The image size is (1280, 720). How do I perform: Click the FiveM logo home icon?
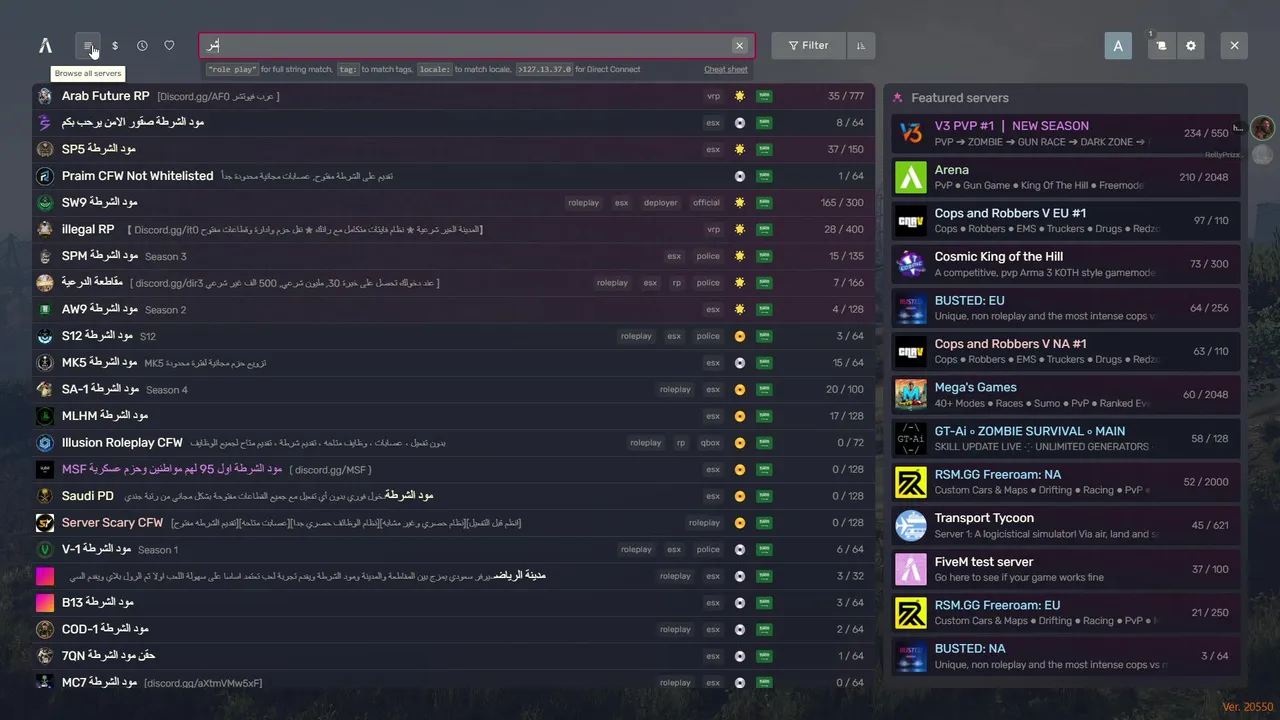pyautogui.click(x=45, y=45)
